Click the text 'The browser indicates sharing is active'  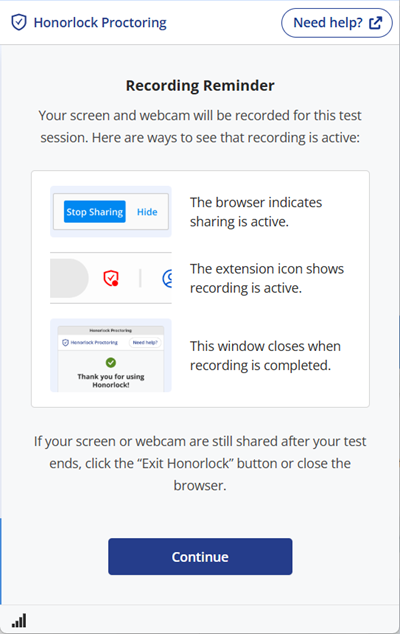click(256, 212)
